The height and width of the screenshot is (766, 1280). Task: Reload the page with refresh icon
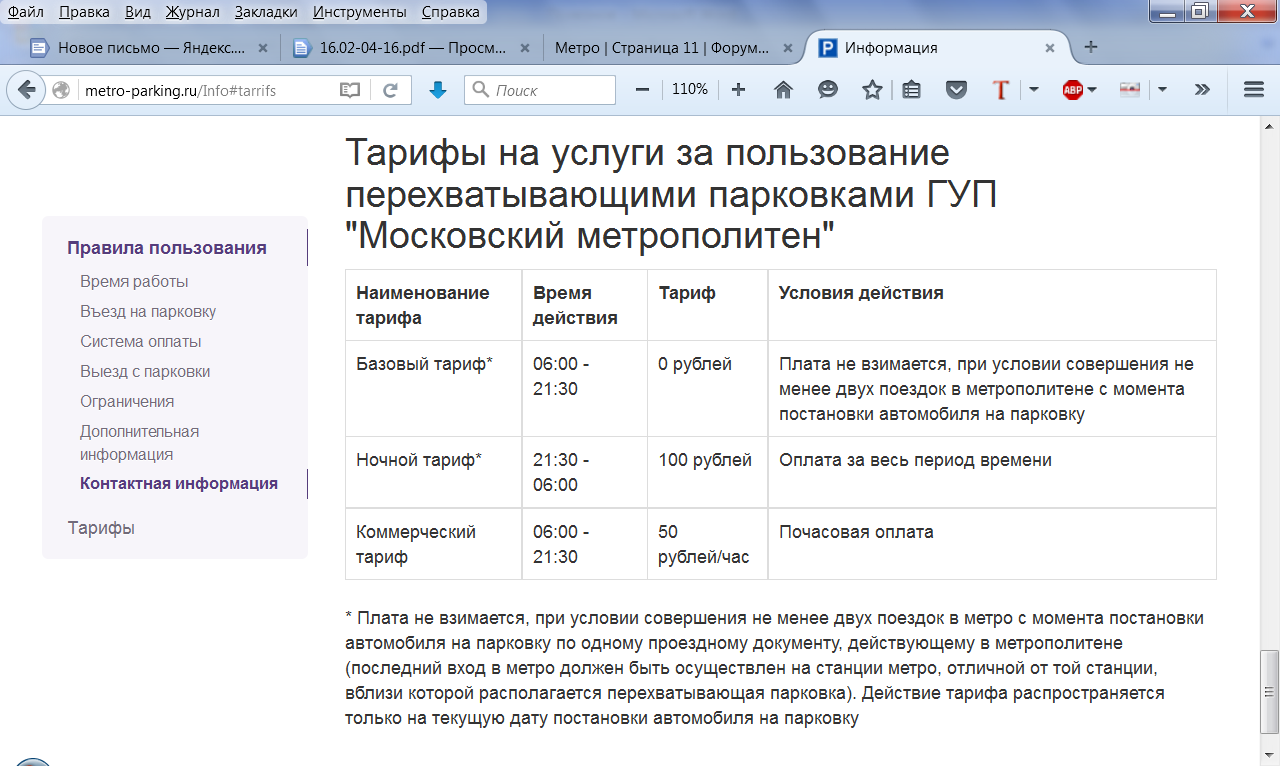click(x=391, y=90)
